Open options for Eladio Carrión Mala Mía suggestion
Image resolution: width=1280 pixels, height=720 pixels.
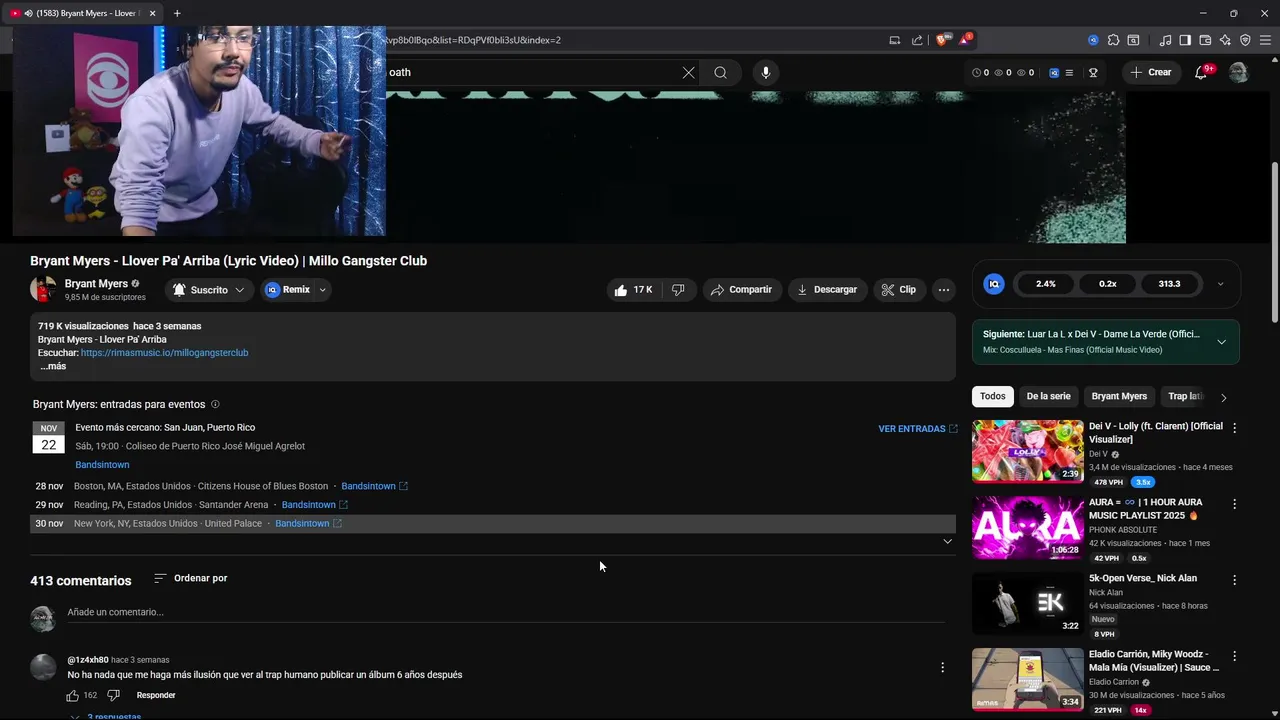tap(1234, 656)
